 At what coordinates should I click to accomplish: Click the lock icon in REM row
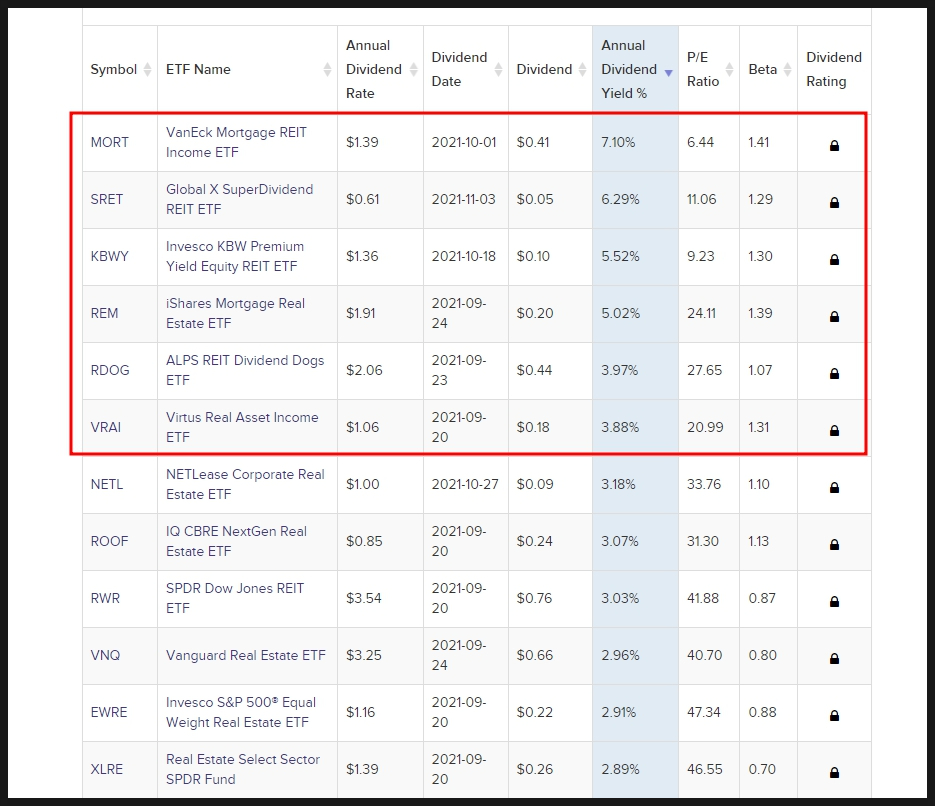[x=834, y=317]
